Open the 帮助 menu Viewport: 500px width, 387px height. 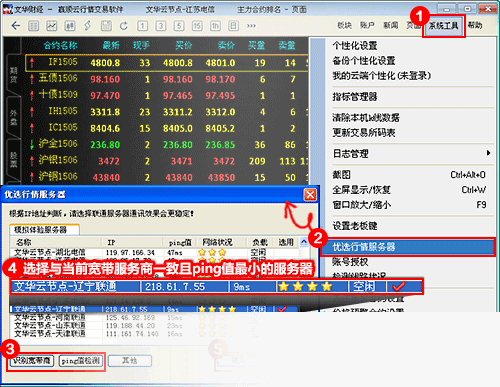click(475, 25)
